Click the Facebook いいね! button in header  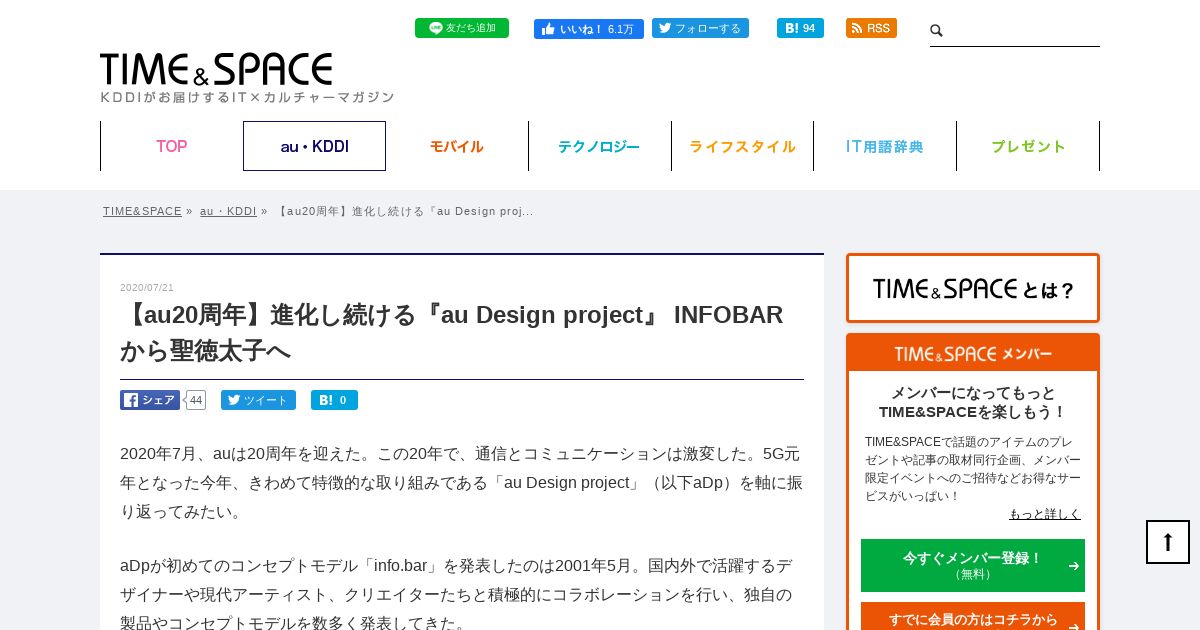(589, 29)
